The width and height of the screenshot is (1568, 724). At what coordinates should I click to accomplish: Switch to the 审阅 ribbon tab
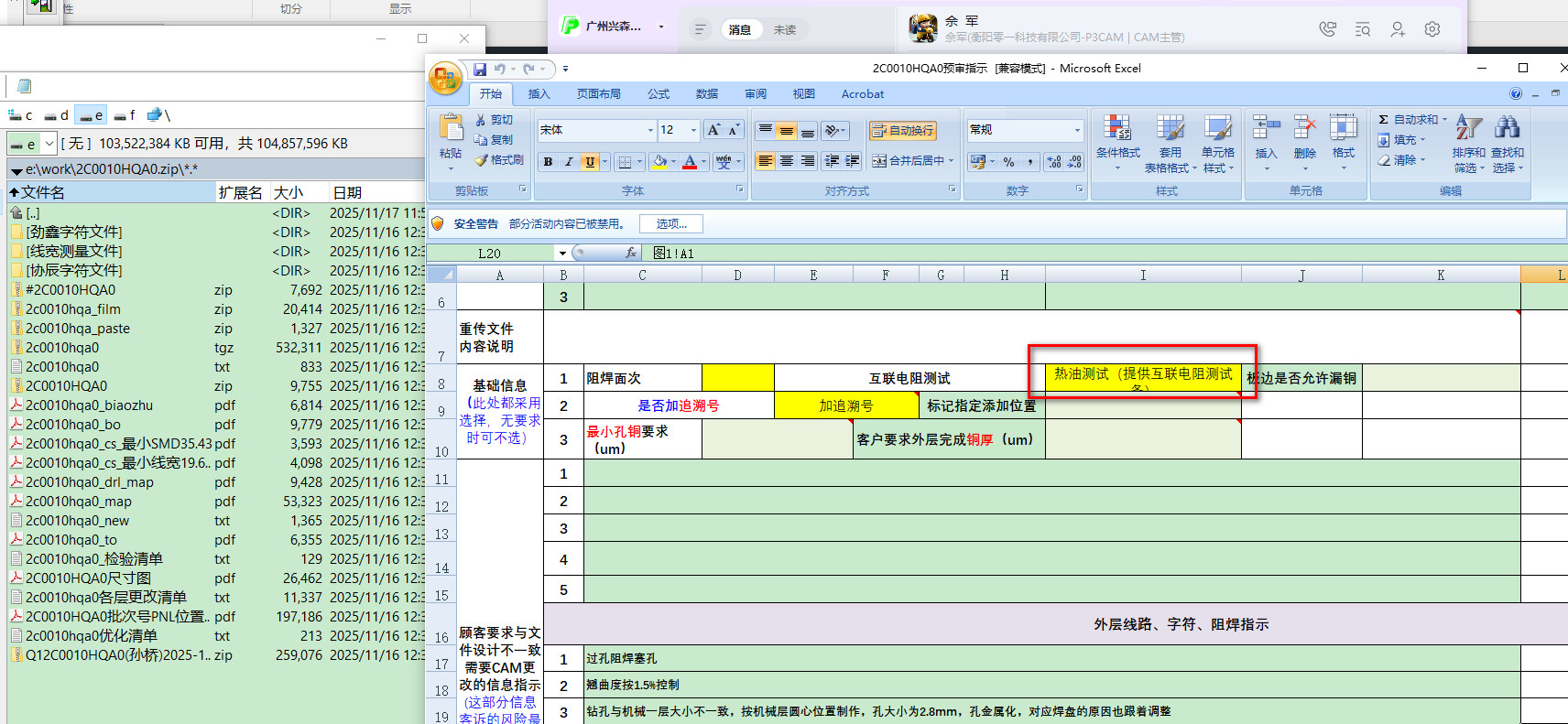pyautogui.click(x=756, y=94)
